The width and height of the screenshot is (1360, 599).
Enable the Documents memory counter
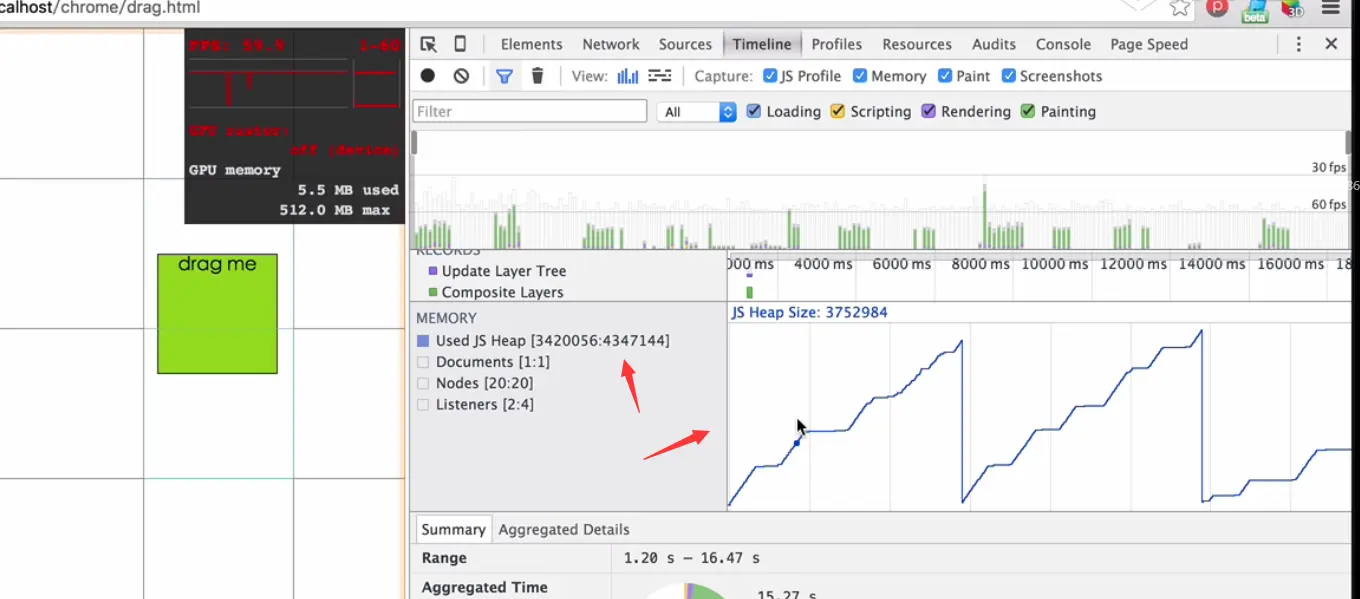click(423, 362)
